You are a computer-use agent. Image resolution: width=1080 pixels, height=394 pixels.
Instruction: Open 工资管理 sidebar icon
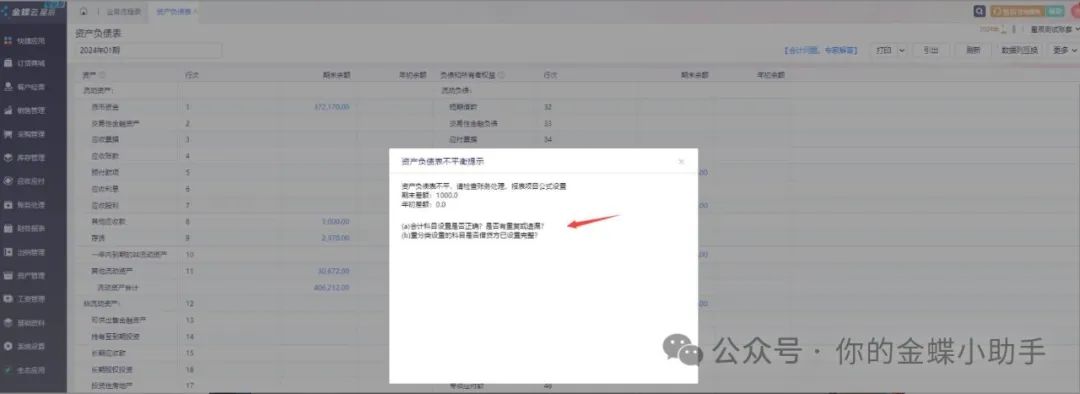click(8, 298)
